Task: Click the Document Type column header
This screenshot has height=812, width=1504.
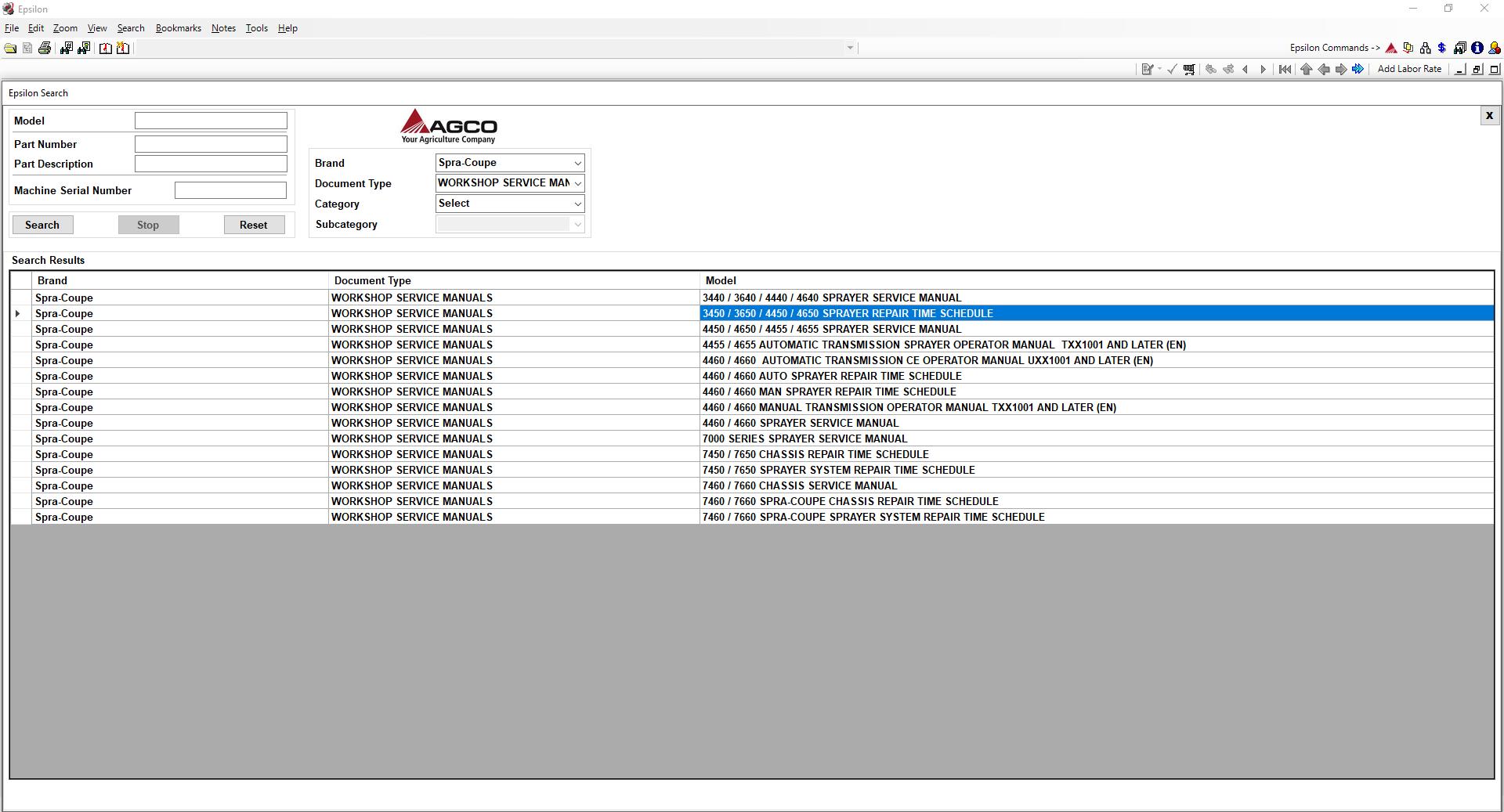Action: 514,280
